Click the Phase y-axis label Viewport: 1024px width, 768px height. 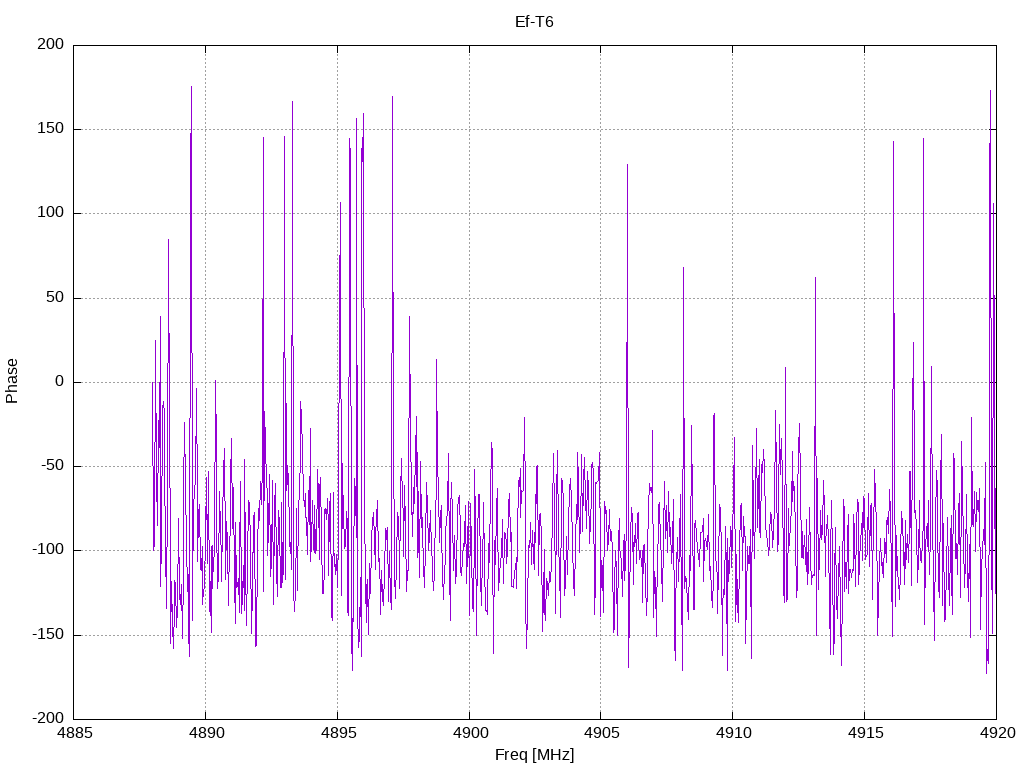point(12,381)
